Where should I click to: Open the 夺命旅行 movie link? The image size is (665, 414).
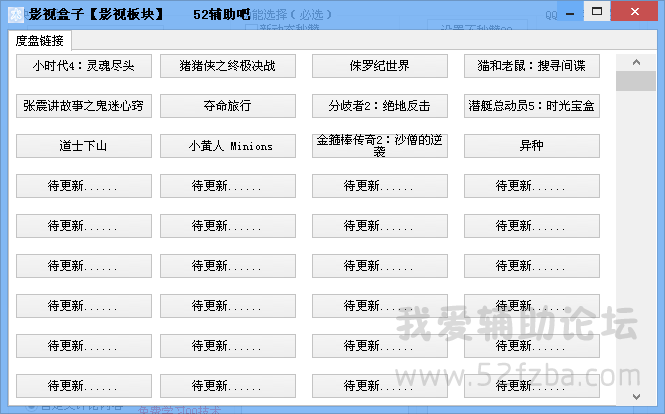pos(227,106)
